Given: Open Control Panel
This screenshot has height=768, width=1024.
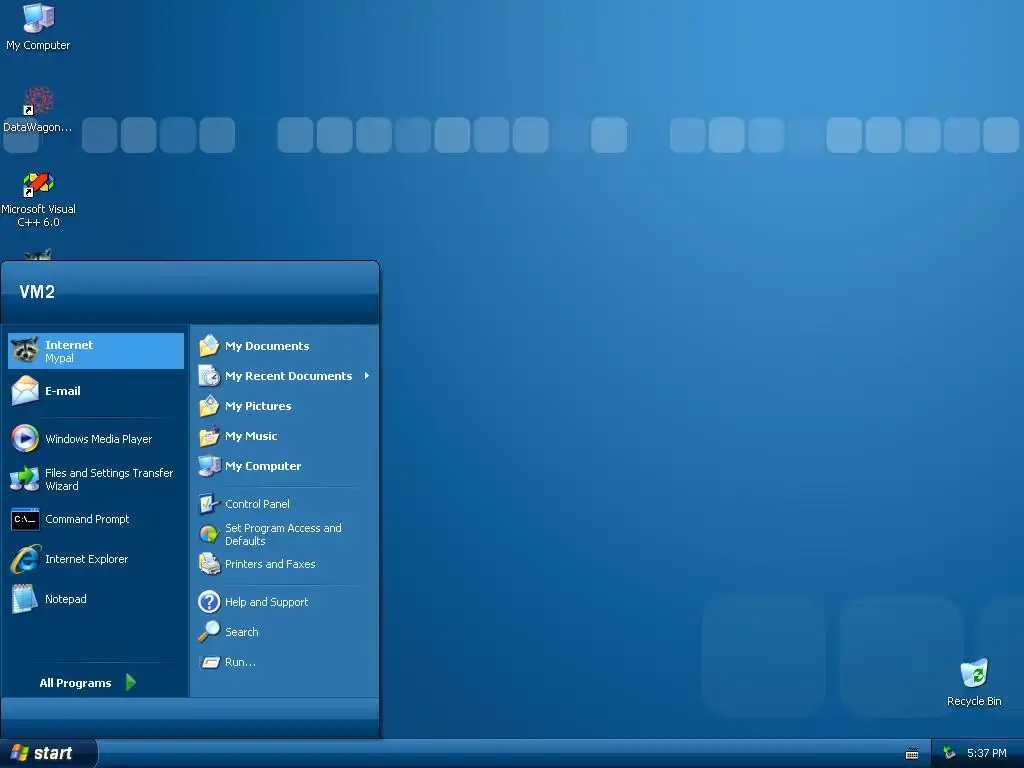Looking at the screenshot, I should [x=285, y=504].
